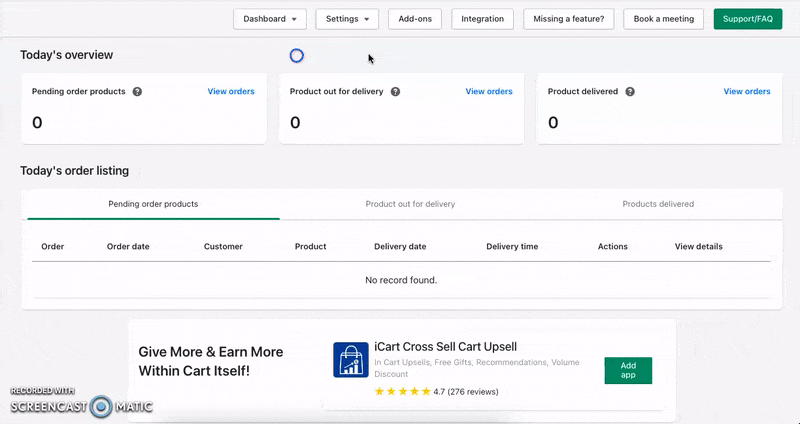View orders for Product out for delivery
Image resolution: width=800 pixels, height=424 pixels.
(x=489, y=91)
